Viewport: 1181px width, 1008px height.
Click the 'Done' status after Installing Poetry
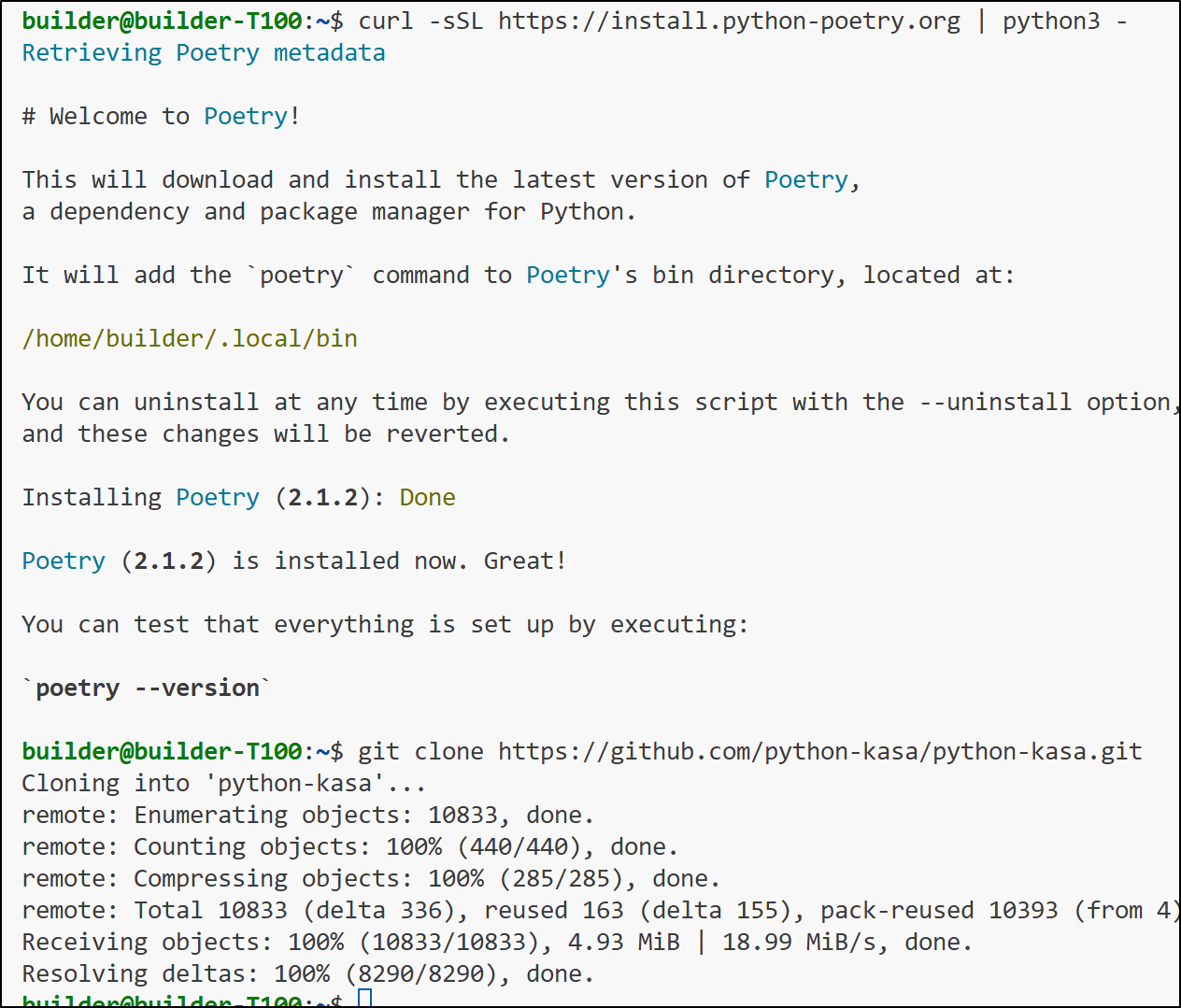[x=427, y=497]
